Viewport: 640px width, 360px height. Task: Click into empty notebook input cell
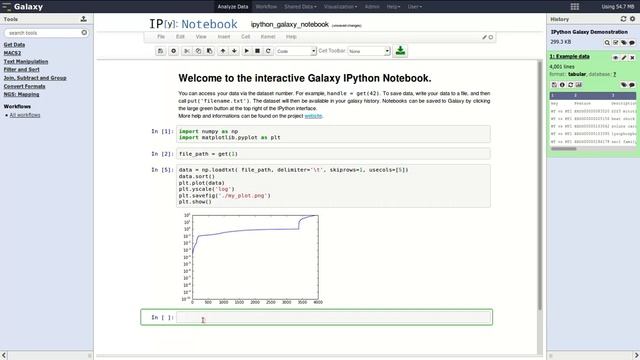[x=333, y=317]
